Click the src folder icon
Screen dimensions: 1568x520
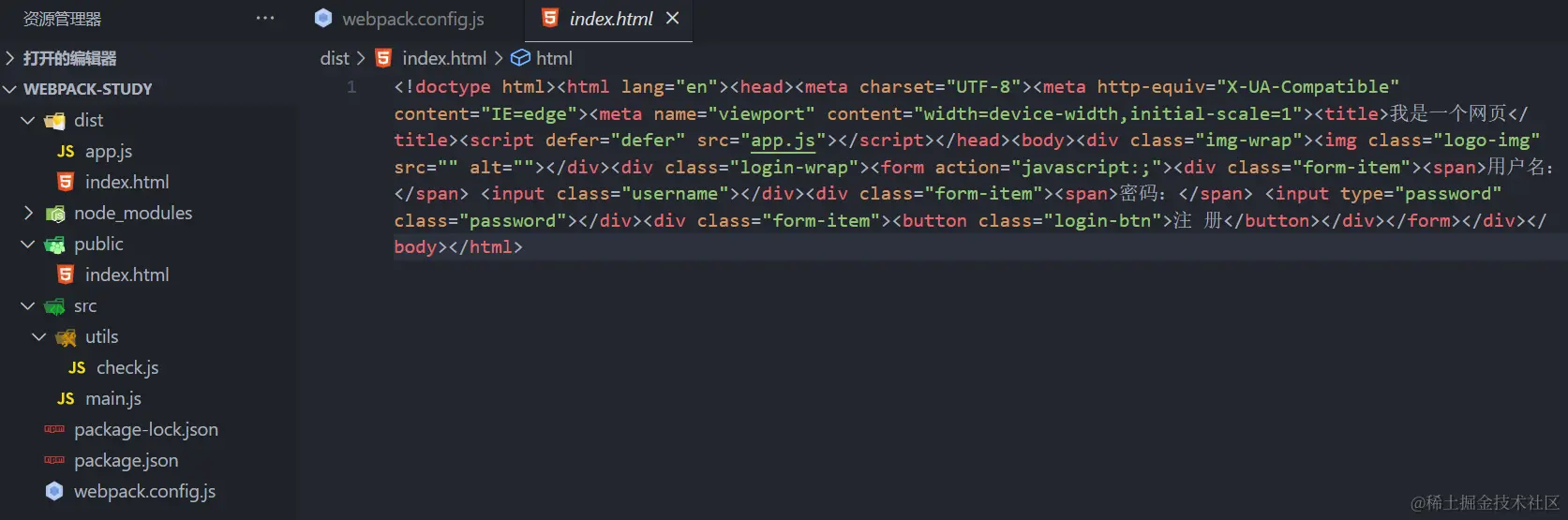(x=55, y=306)
